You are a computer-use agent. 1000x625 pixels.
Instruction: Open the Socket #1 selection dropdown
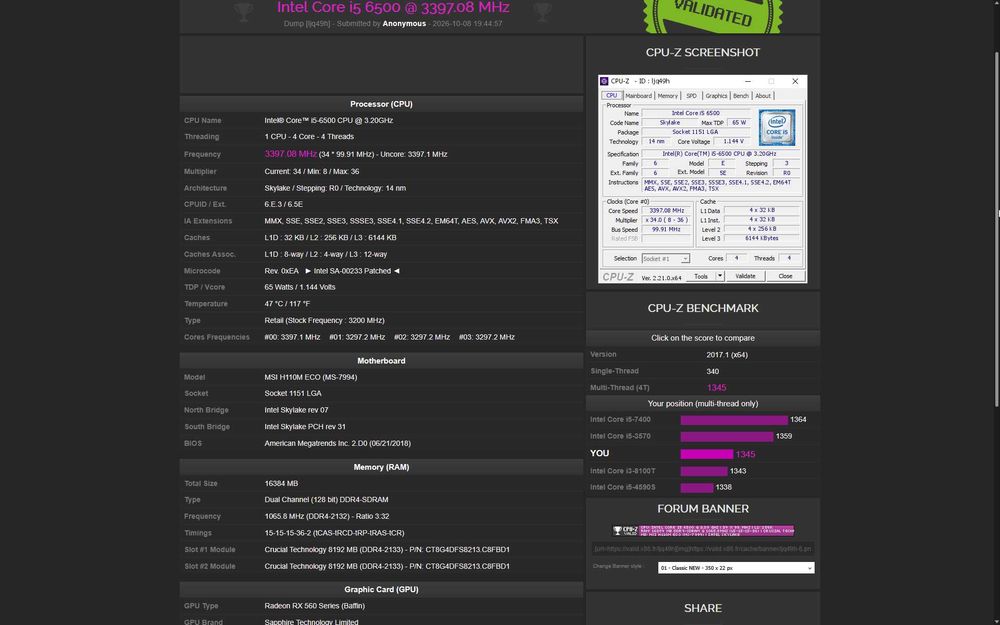(x=665, y=259)
